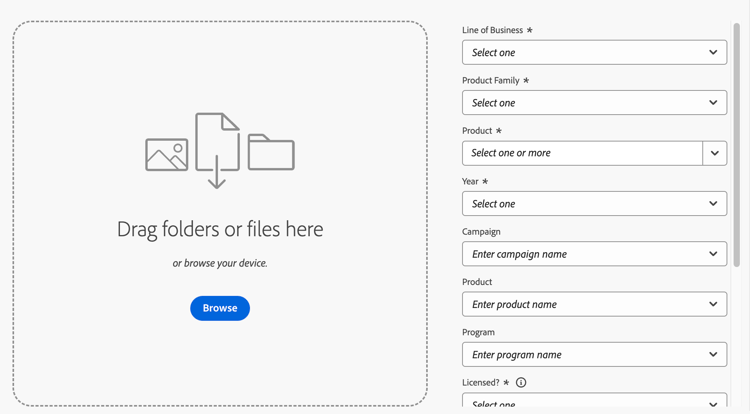Click the image icon in drop zone
Screen dimensions: 750x414
(x=166, y=154)
